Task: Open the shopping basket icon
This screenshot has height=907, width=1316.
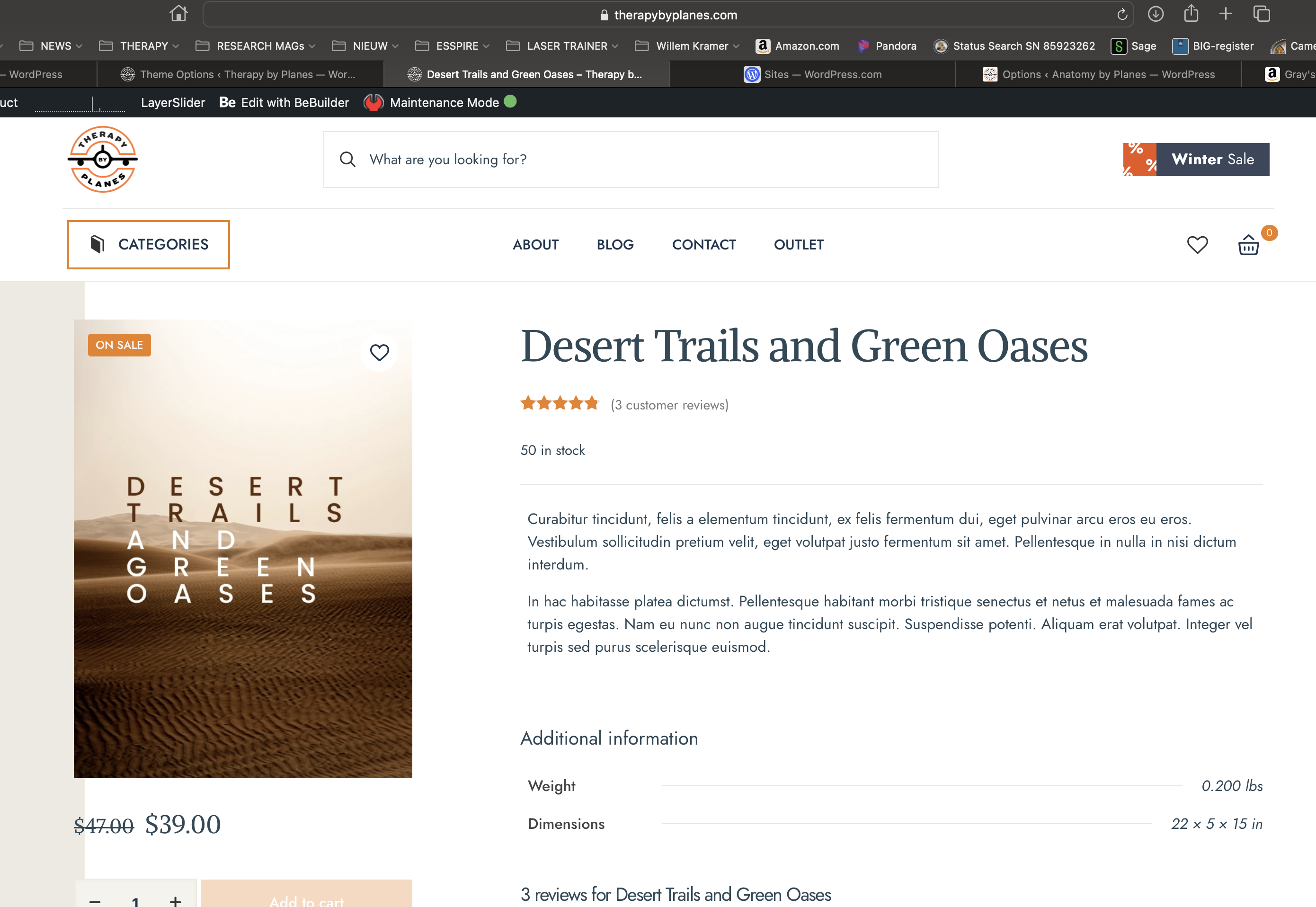Action: [x=1248, y=245]
